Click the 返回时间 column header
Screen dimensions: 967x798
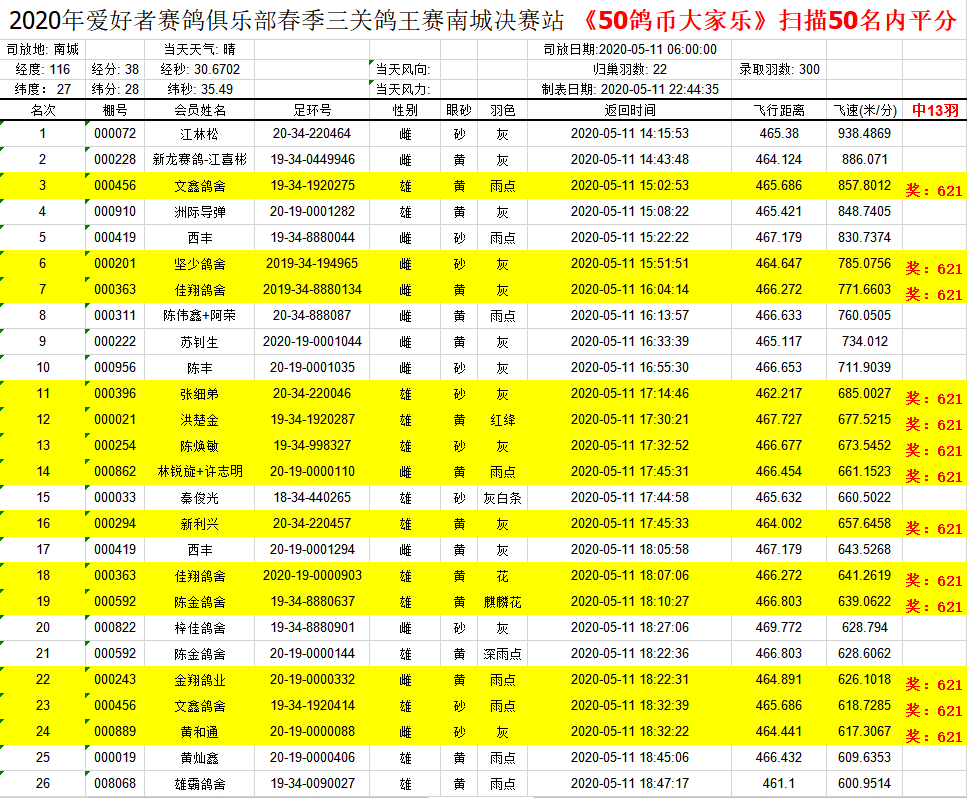coord(630,110)
